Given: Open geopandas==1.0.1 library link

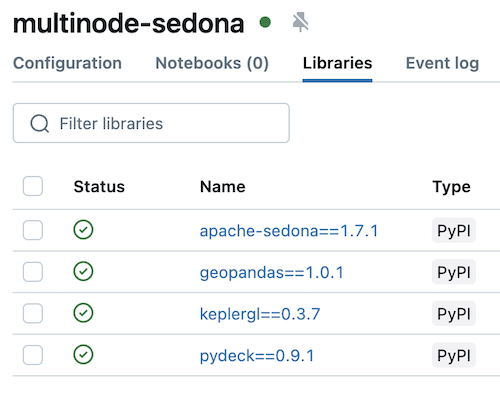Looking at the screenshot, I should point(272,272).
